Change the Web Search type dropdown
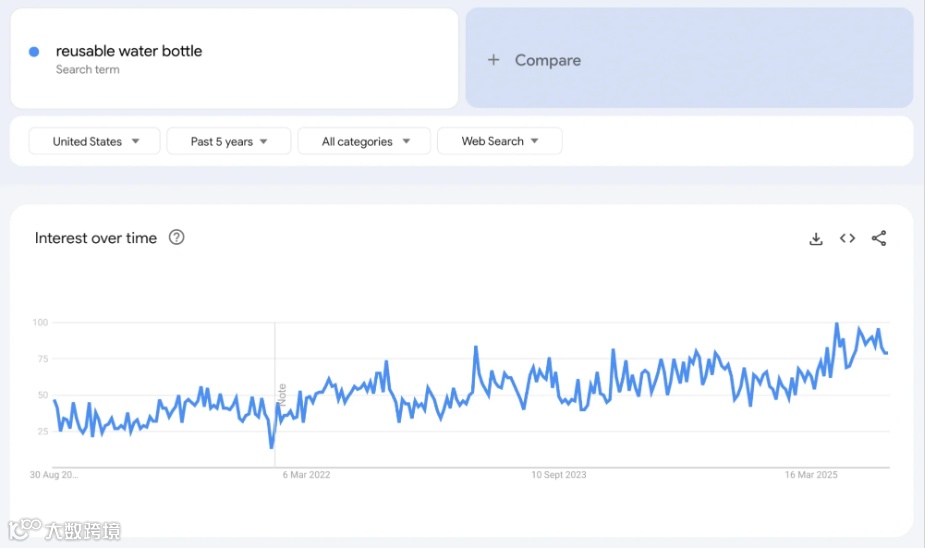Screen dimensions: 926x548 coord(499,142)
